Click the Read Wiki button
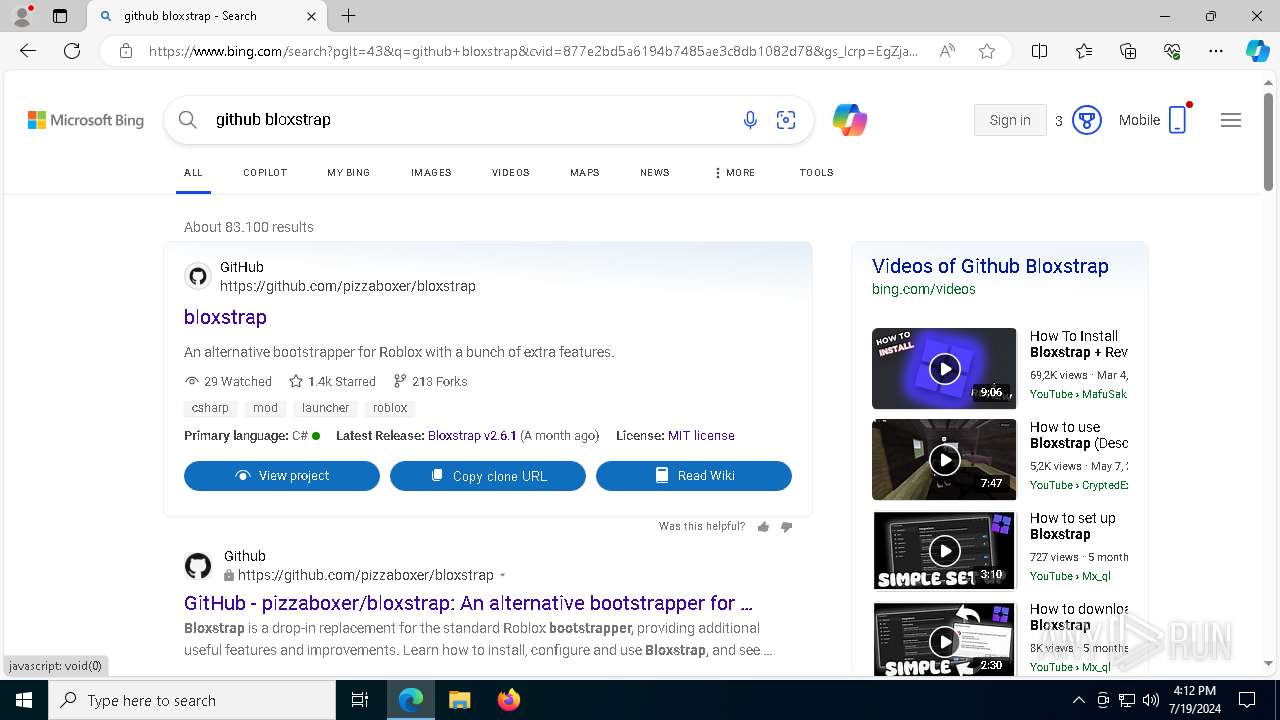 694,476
